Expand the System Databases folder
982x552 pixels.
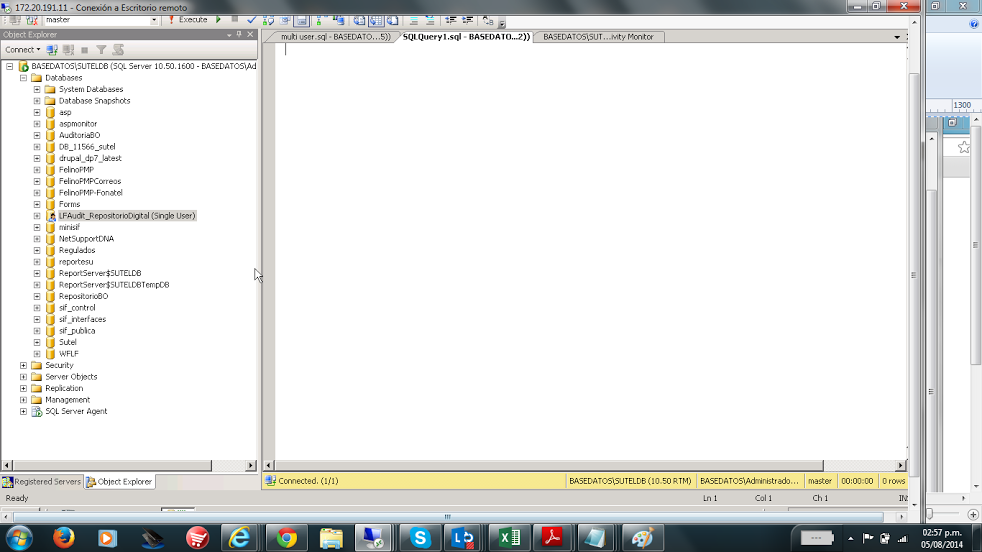pos(37,89)
